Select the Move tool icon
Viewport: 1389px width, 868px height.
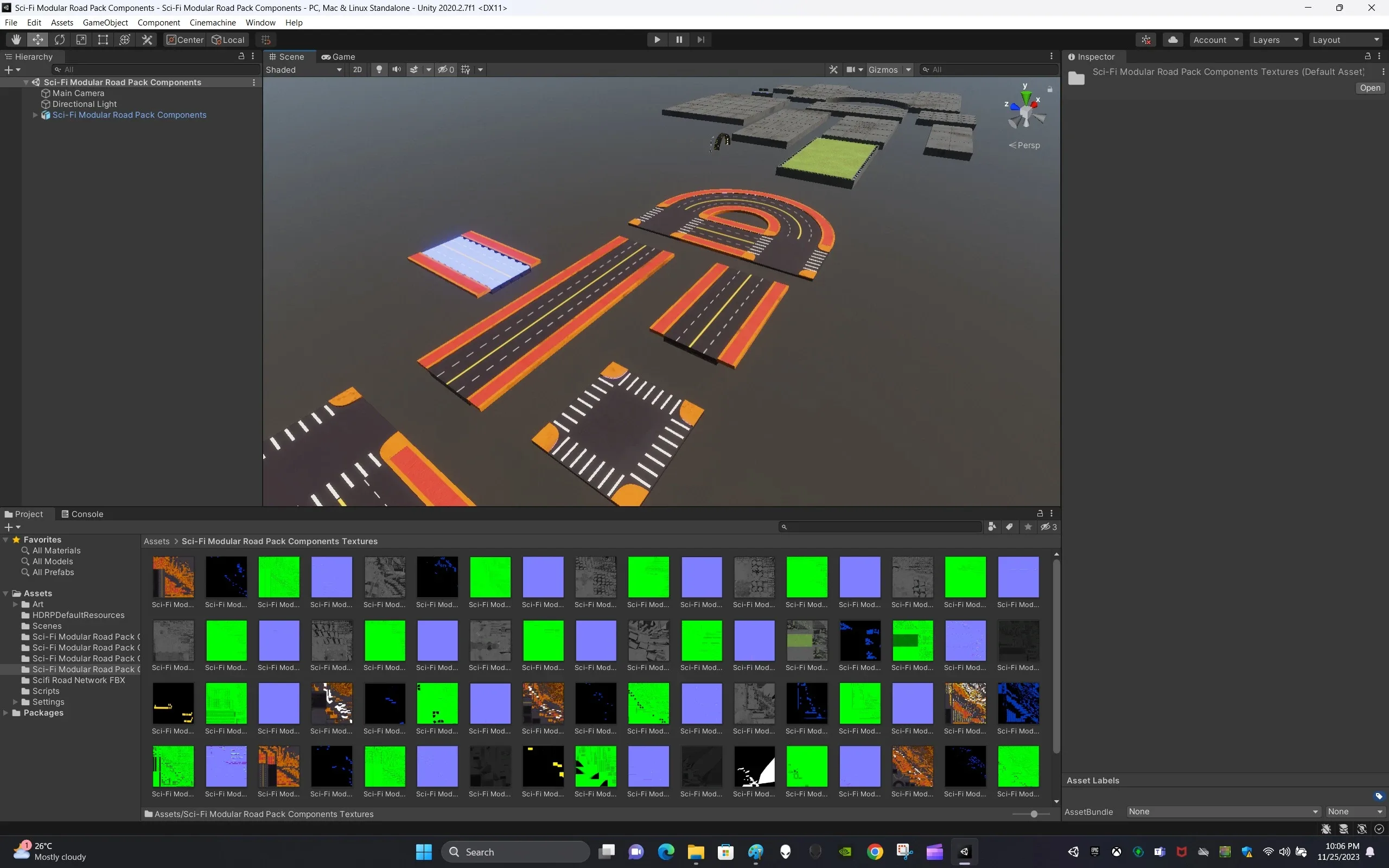(x=37, y=40)
